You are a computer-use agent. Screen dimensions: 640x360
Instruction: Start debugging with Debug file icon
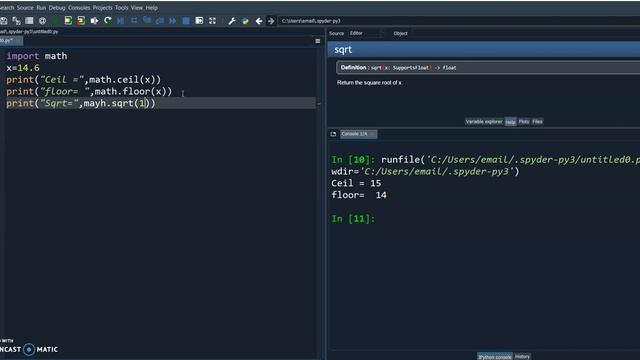coord(120,21)
